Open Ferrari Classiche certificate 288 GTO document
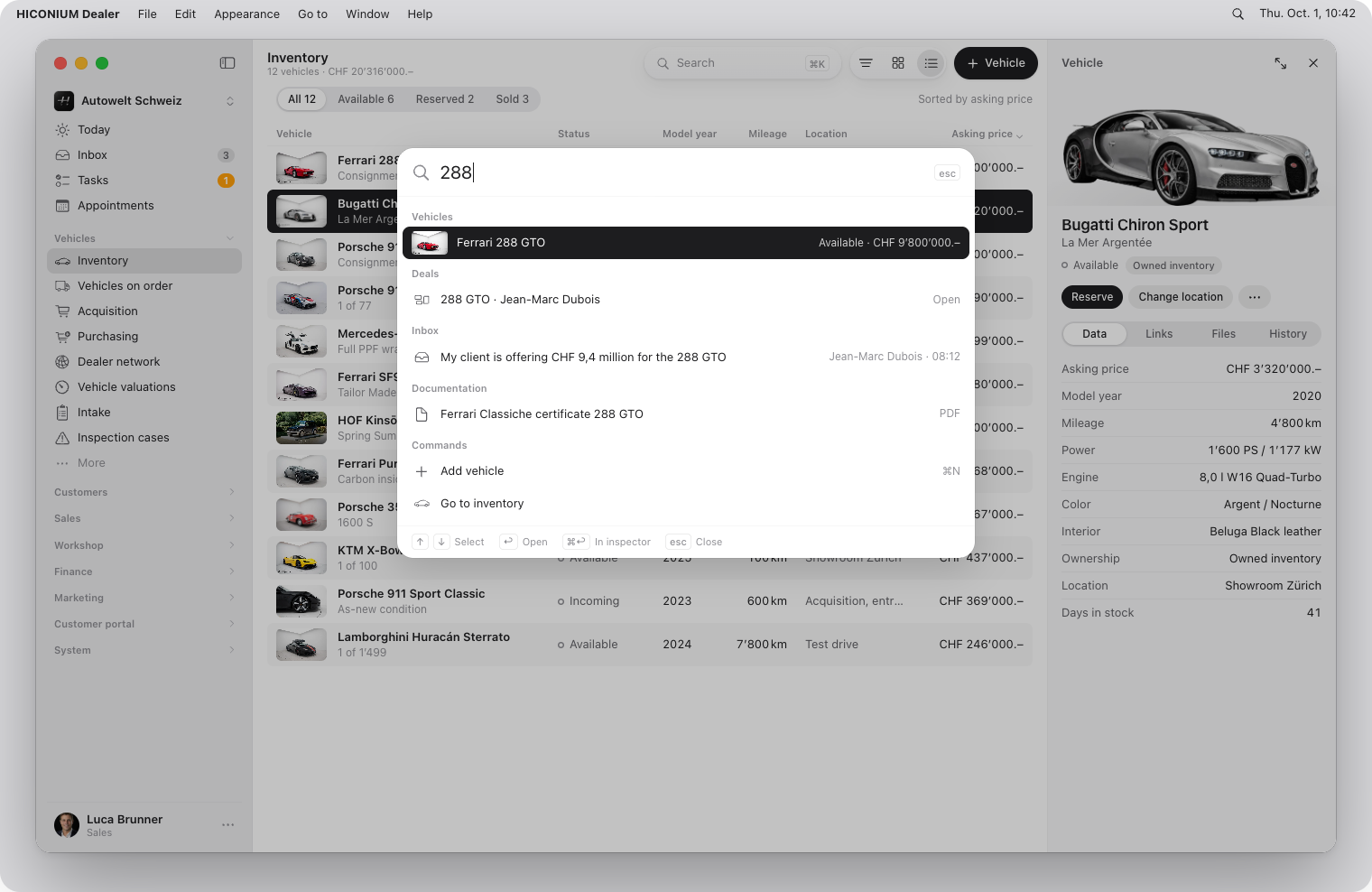Image resolution: width=1372 pixels, height=892 pixels. click(686, 414)
